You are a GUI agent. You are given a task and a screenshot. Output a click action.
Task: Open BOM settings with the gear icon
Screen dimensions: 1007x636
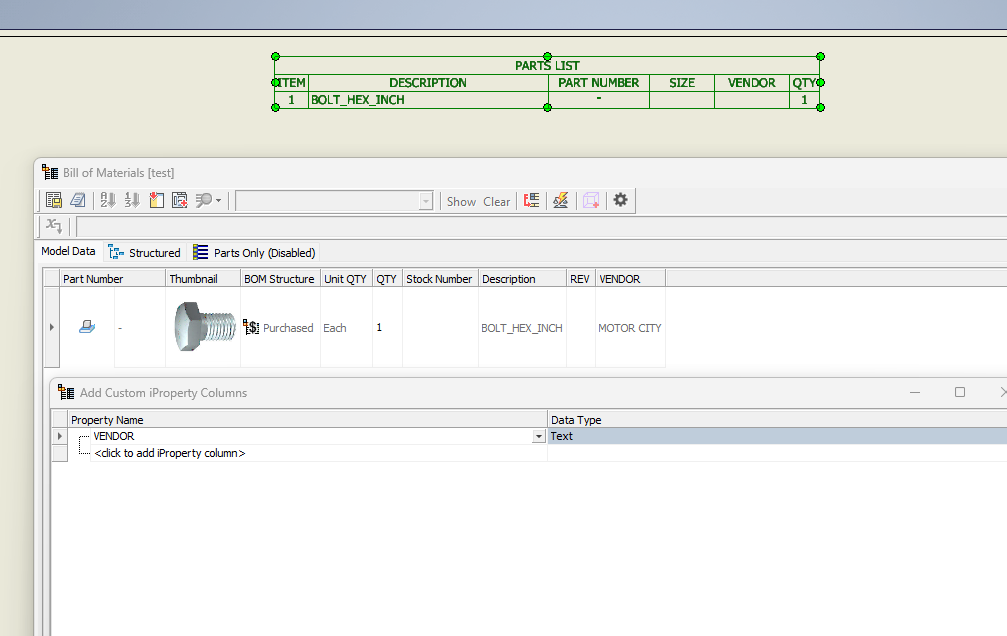621,200
